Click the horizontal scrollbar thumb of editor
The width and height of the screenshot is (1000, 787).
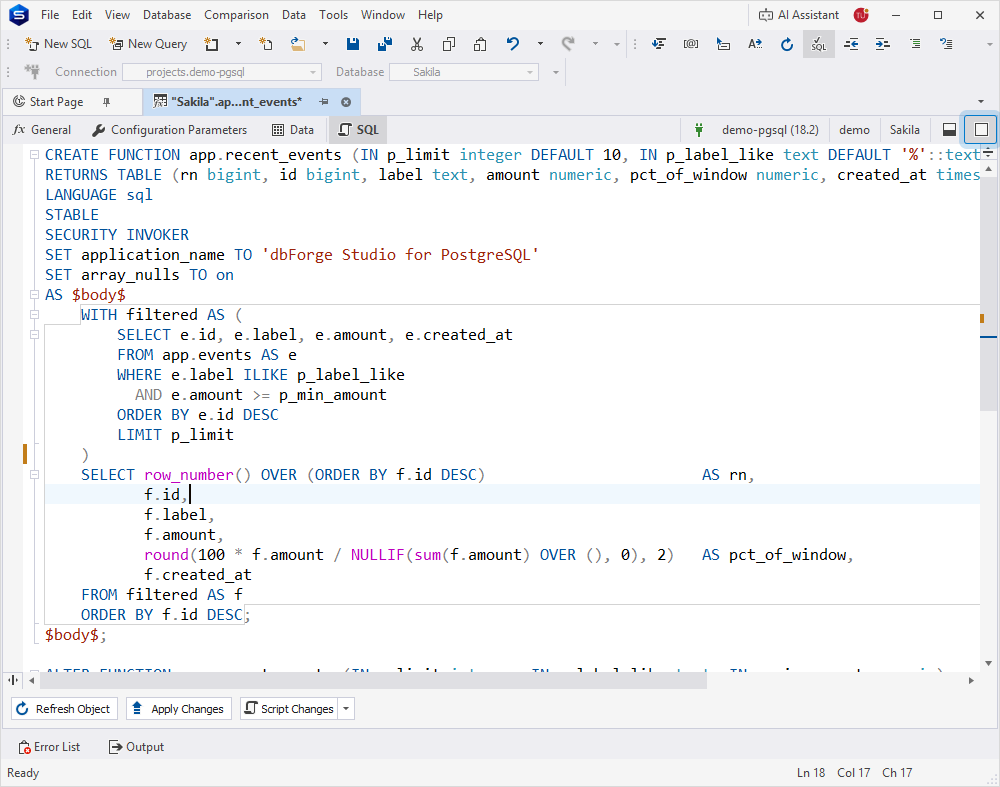[x=374, y=680]
